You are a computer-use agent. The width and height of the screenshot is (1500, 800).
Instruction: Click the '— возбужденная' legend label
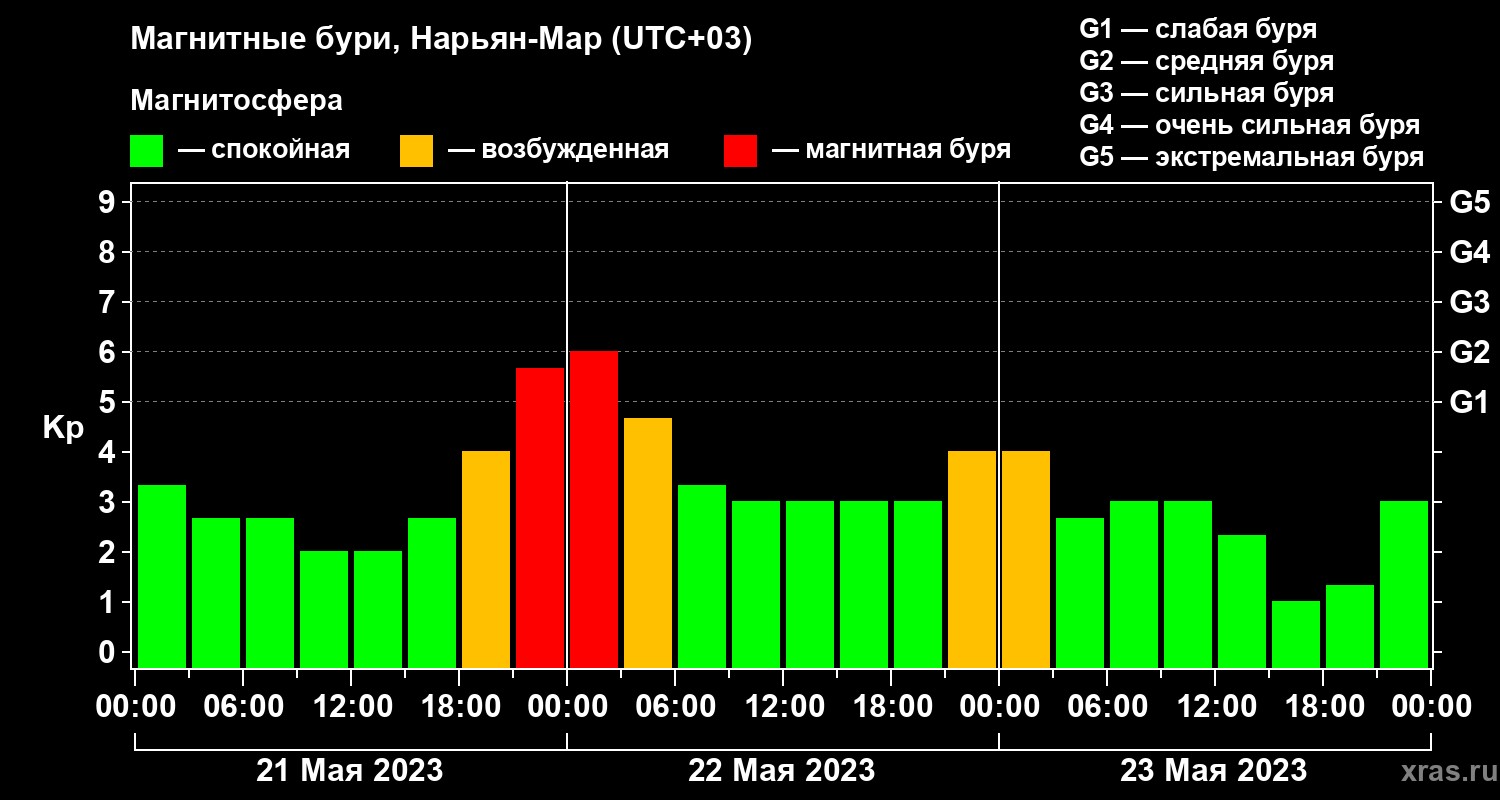557,150
